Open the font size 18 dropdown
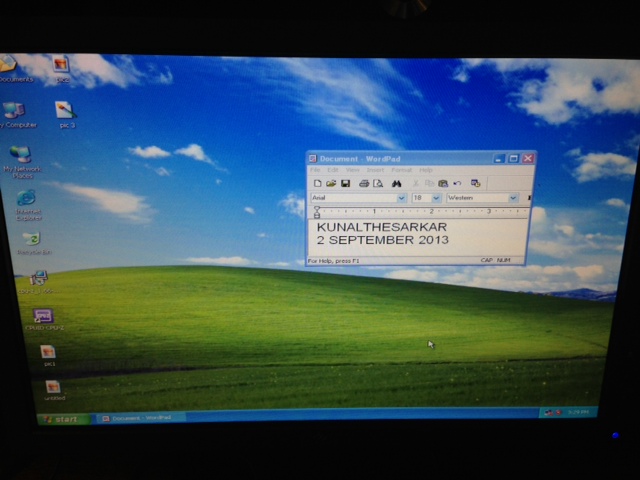Screen dimensions: 640x480 tap(436, 198)
